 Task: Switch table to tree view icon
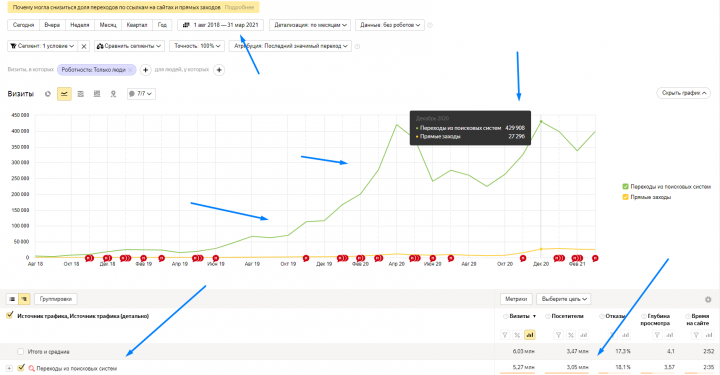pos(24,299)
